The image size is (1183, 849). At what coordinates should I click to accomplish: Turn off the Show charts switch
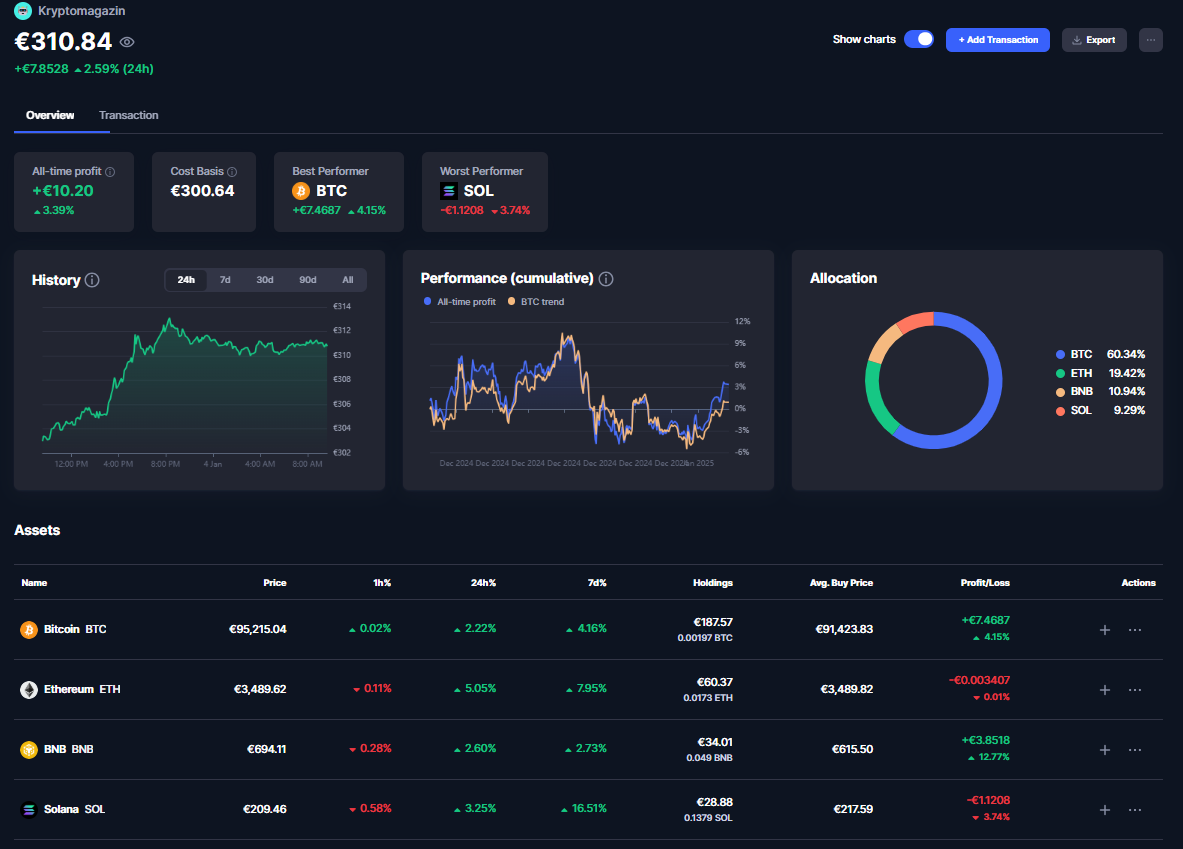(918, 39)
